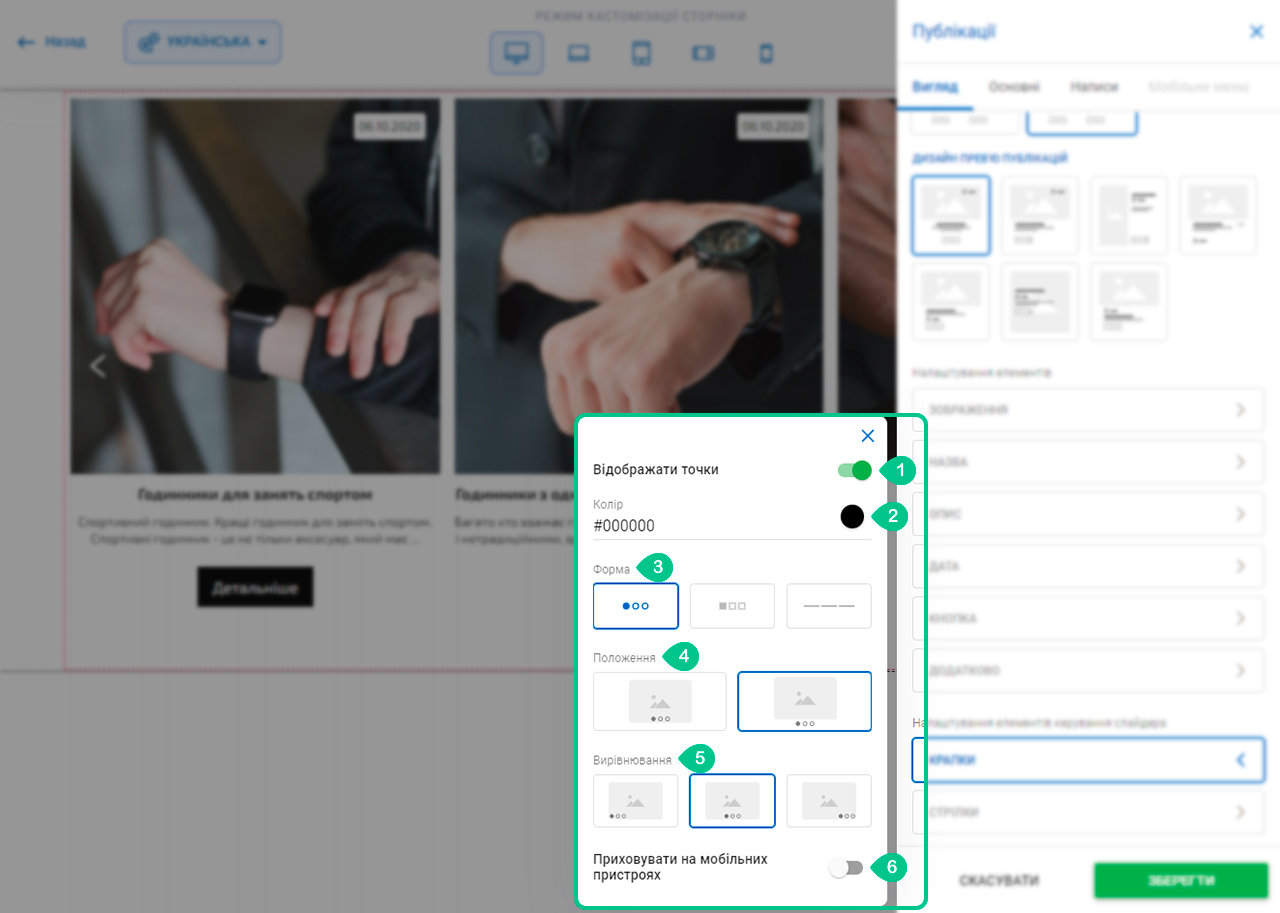Select center alignment for dots
The image size is (1280, 913).
[x=732, y=801]
